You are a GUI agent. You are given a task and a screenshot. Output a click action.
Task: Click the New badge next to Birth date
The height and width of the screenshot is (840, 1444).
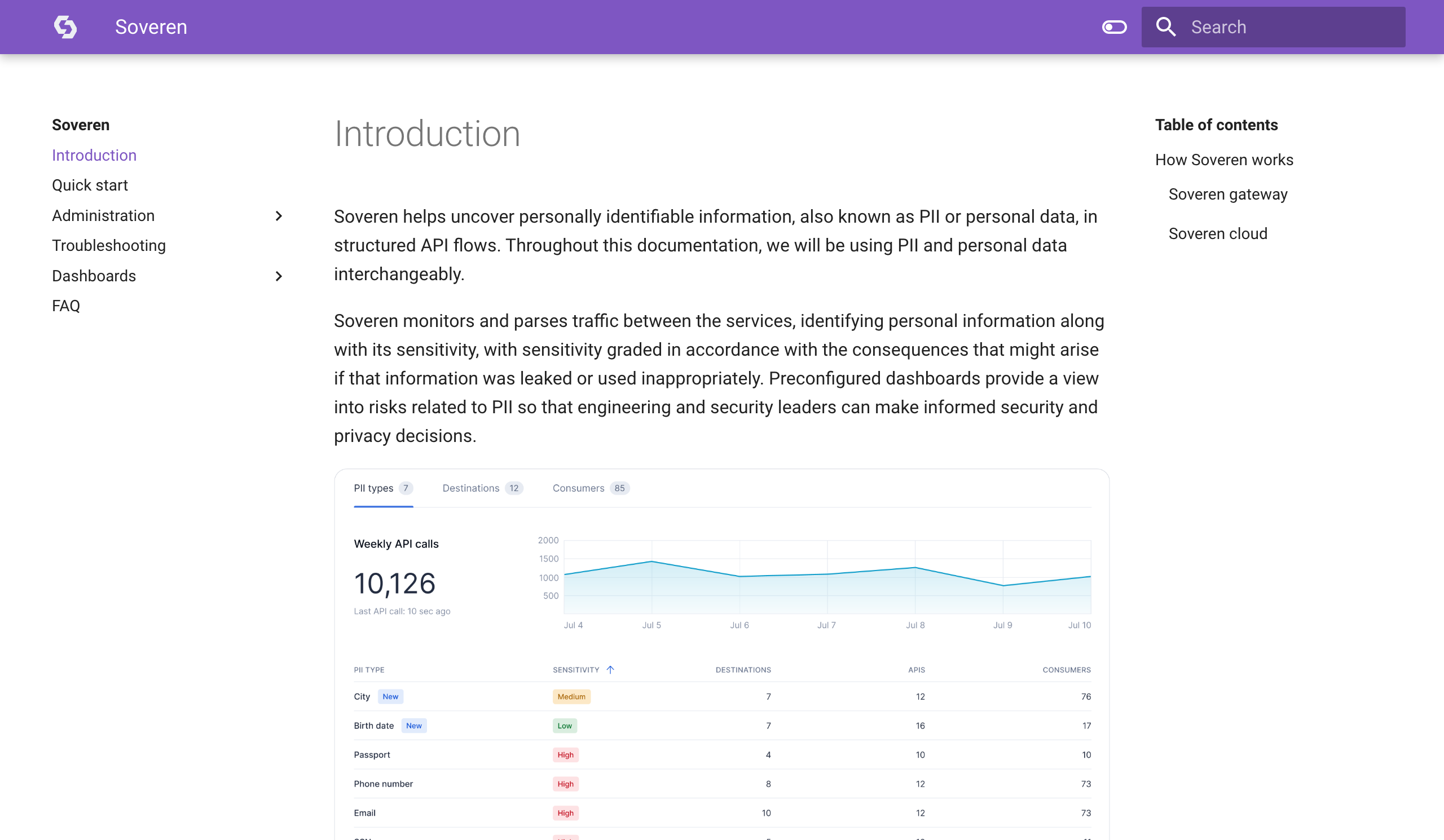413,726
